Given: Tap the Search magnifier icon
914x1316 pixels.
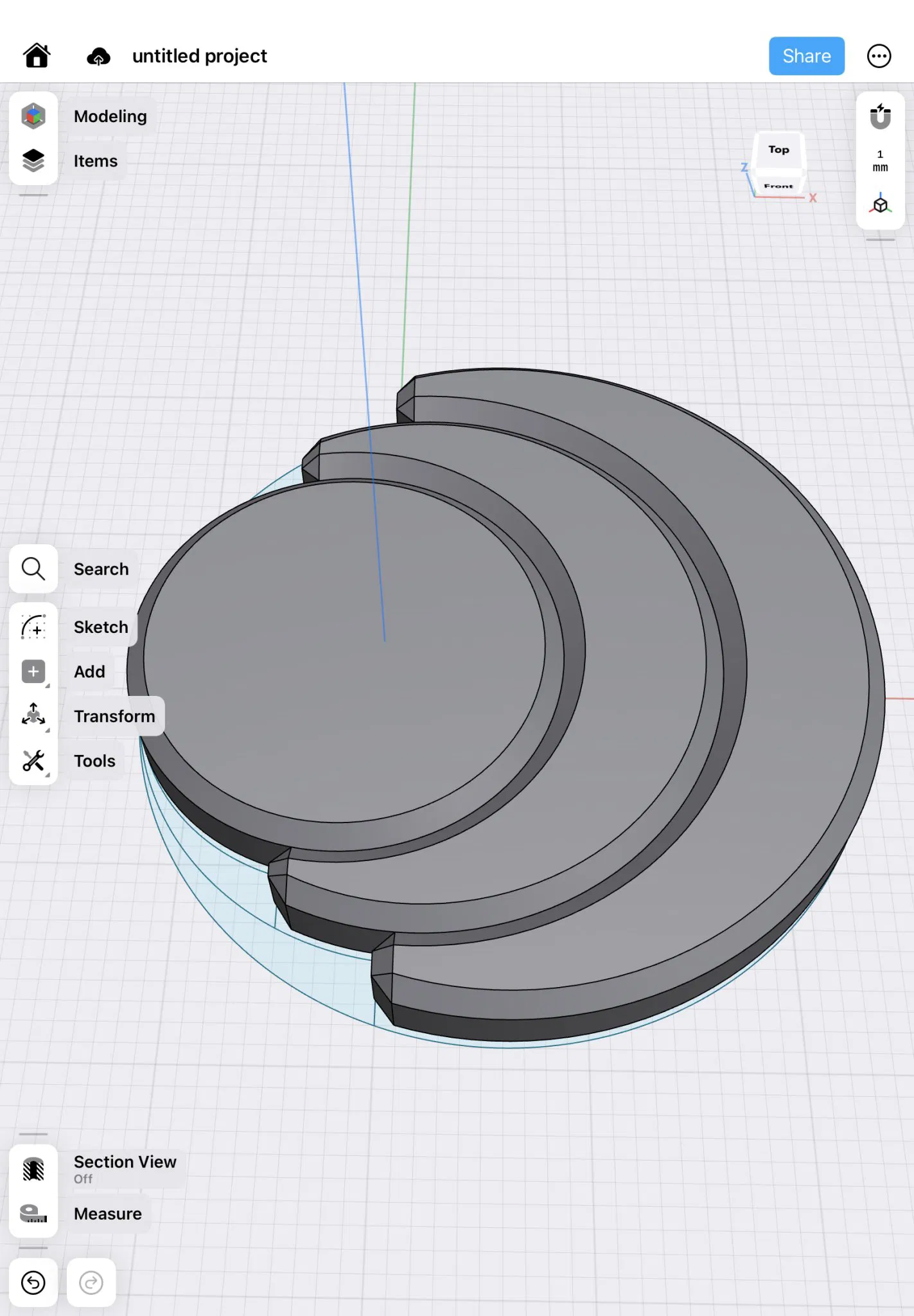Looking at the screenshot, I should click(33, 569).
